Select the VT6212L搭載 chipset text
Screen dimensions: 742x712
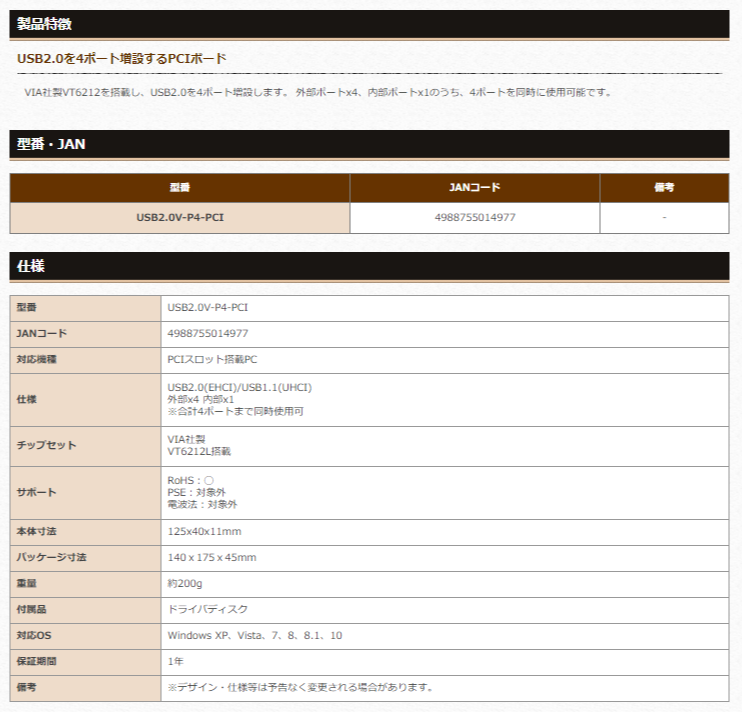200,452
